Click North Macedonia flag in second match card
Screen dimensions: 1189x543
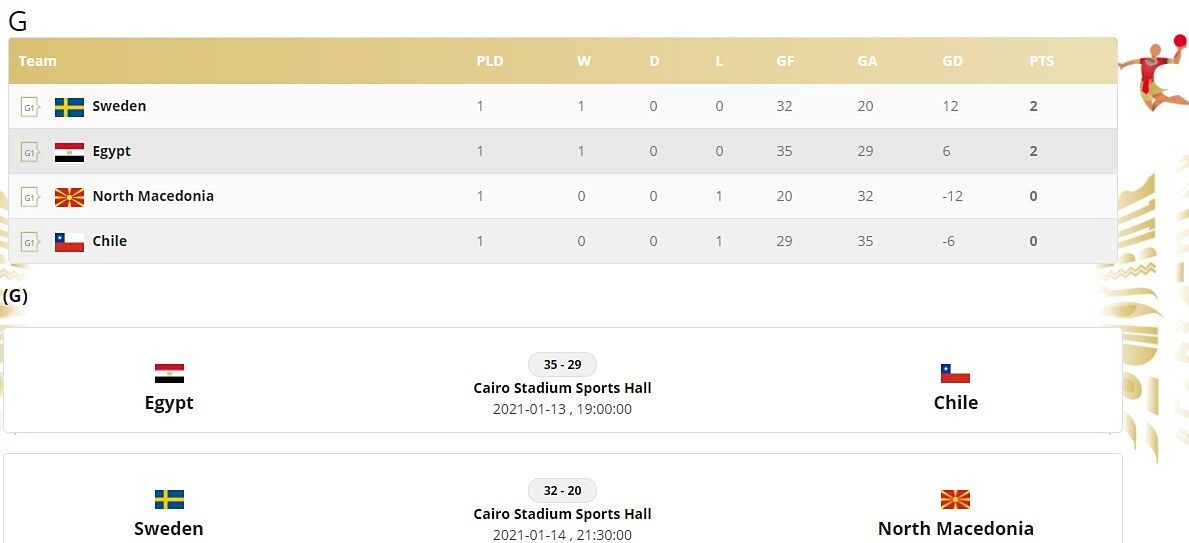955,500
